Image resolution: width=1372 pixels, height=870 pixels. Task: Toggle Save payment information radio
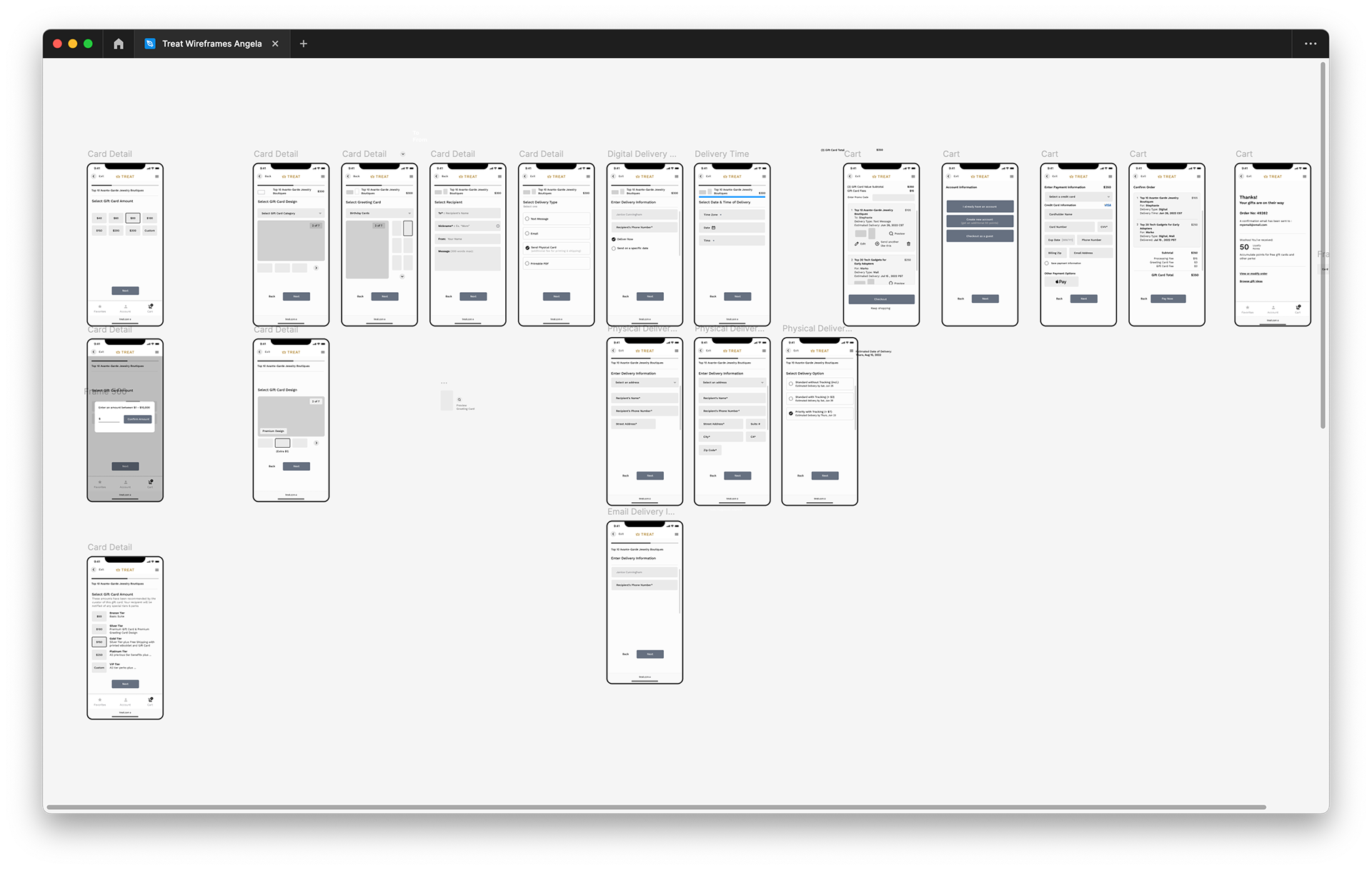point(1047,263)
